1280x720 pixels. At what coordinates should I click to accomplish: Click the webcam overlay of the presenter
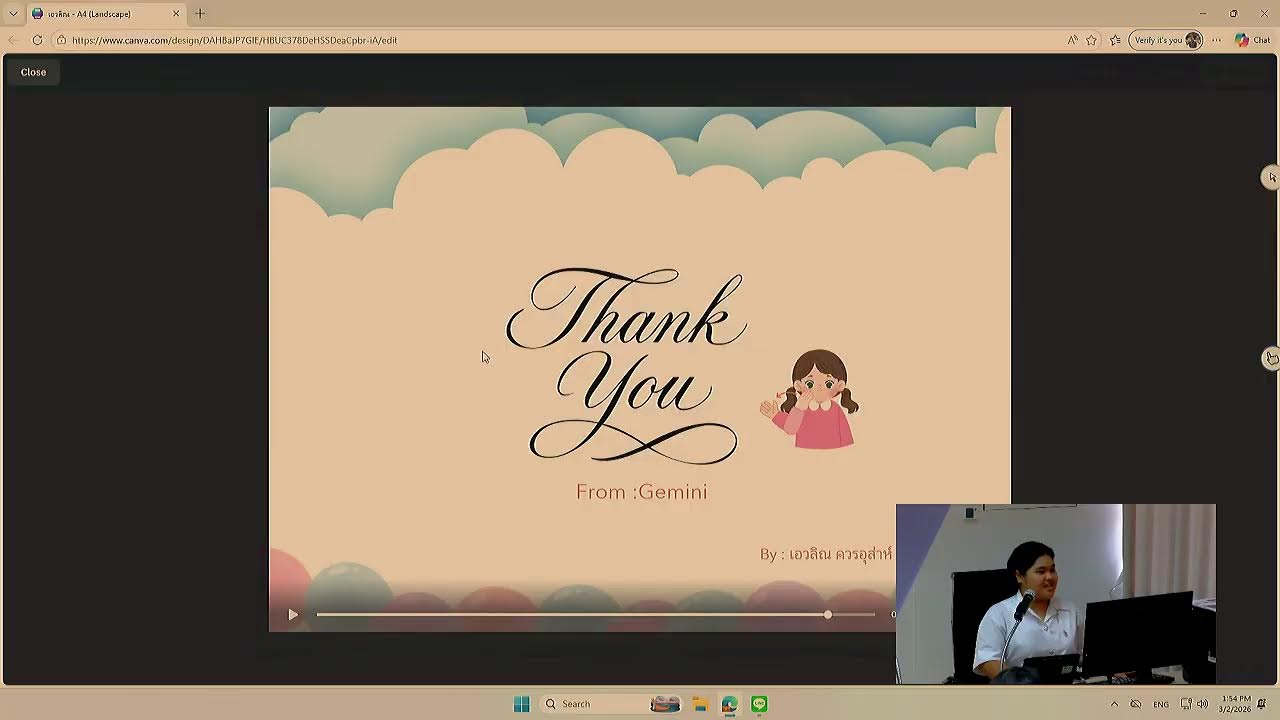(1056, 594)
